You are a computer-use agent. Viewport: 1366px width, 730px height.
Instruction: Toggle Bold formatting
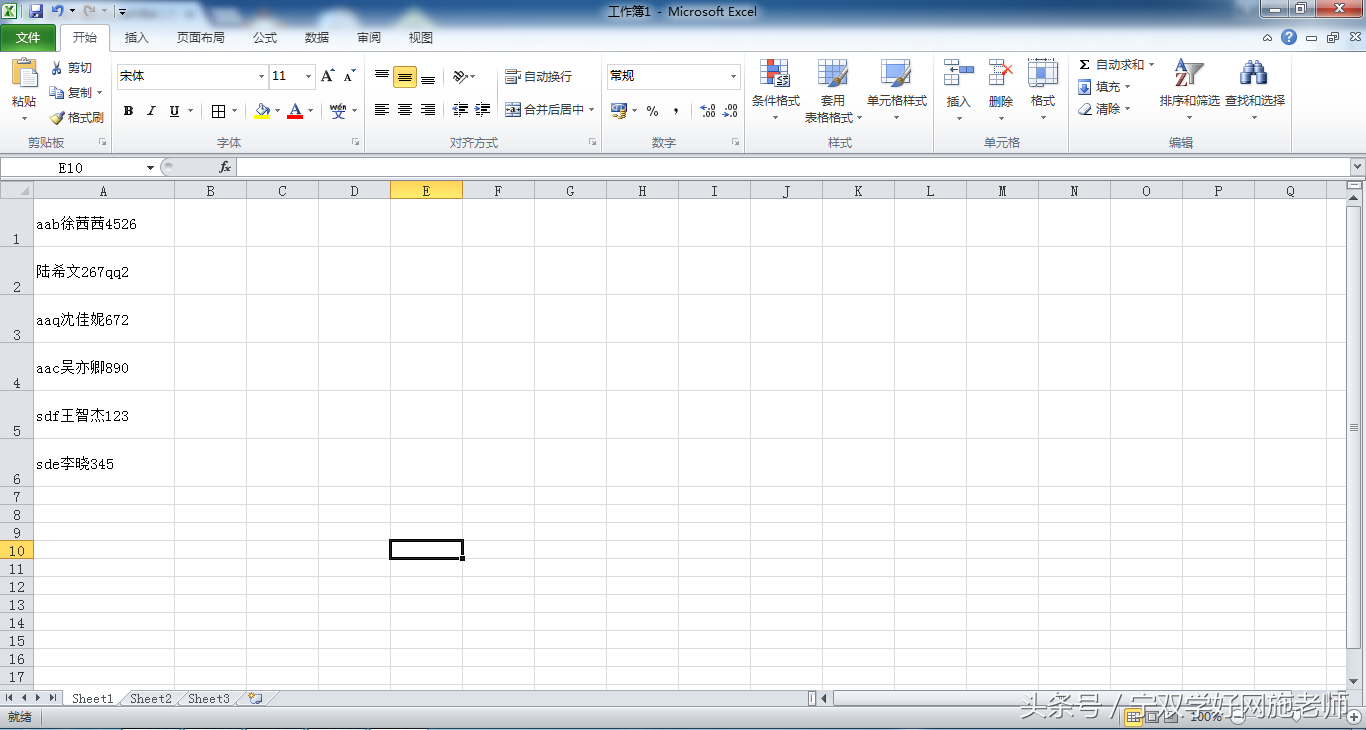pos(128,111)
